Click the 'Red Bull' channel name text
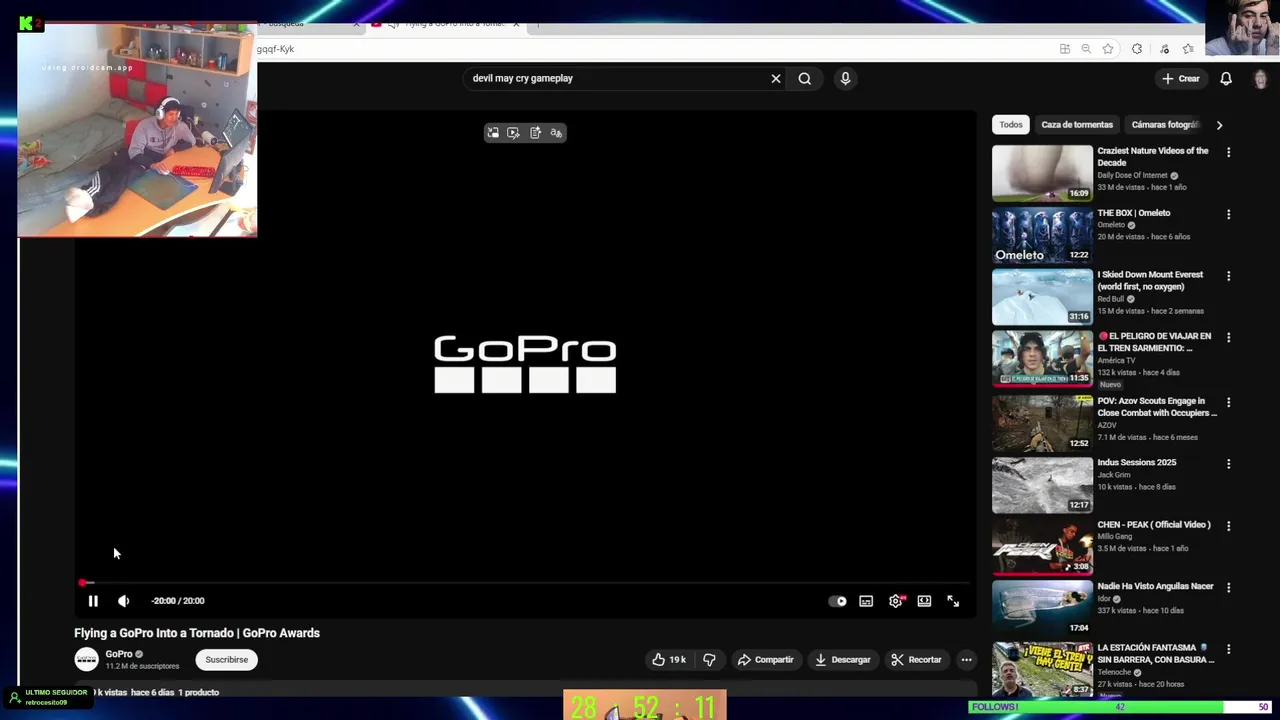Screen dimensions: 1280x720 [1111, 299]
